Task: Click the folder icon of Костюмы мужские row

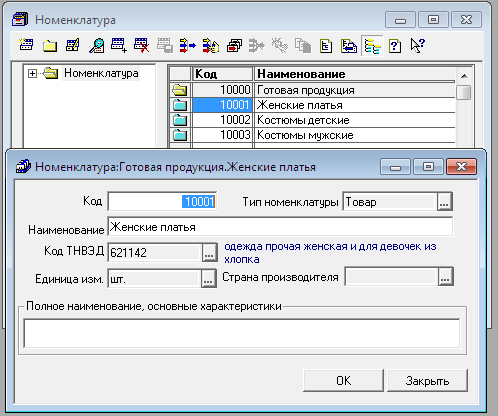Action: 180,135
